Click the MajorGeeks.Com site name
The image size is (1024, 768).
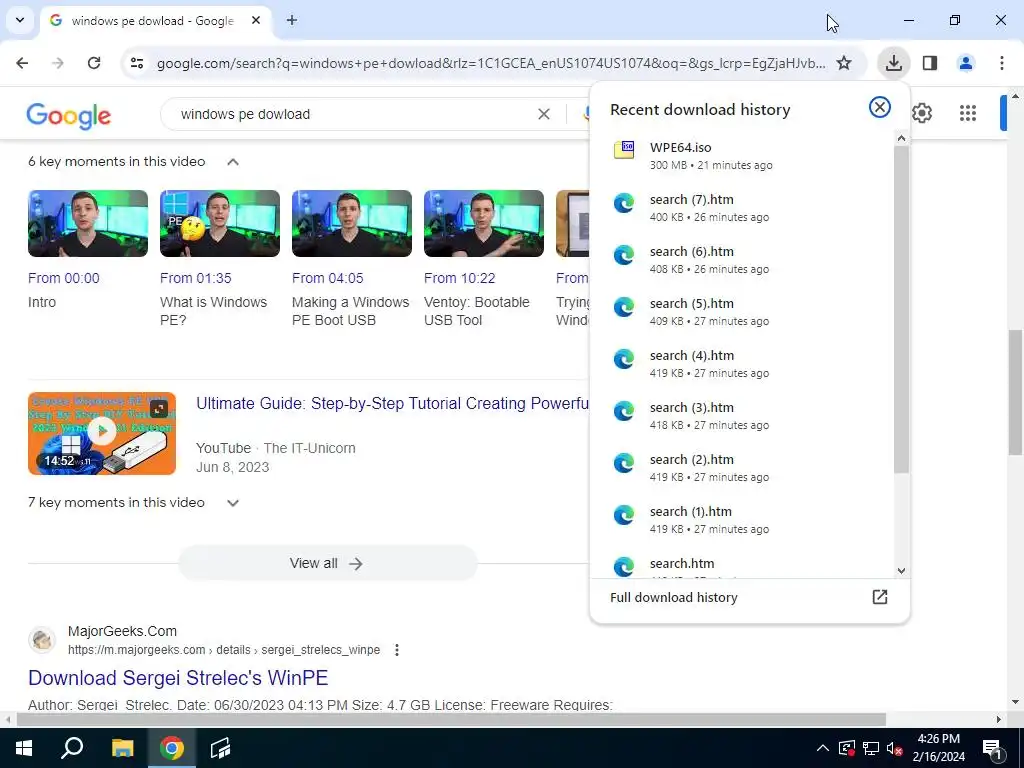122,632
